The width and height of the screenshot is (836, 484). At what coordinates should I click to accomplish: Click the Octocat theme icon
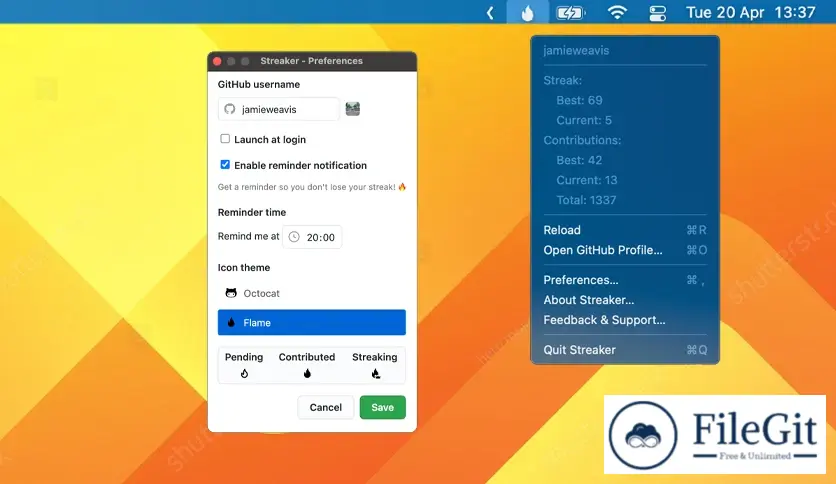coord(231,293)
